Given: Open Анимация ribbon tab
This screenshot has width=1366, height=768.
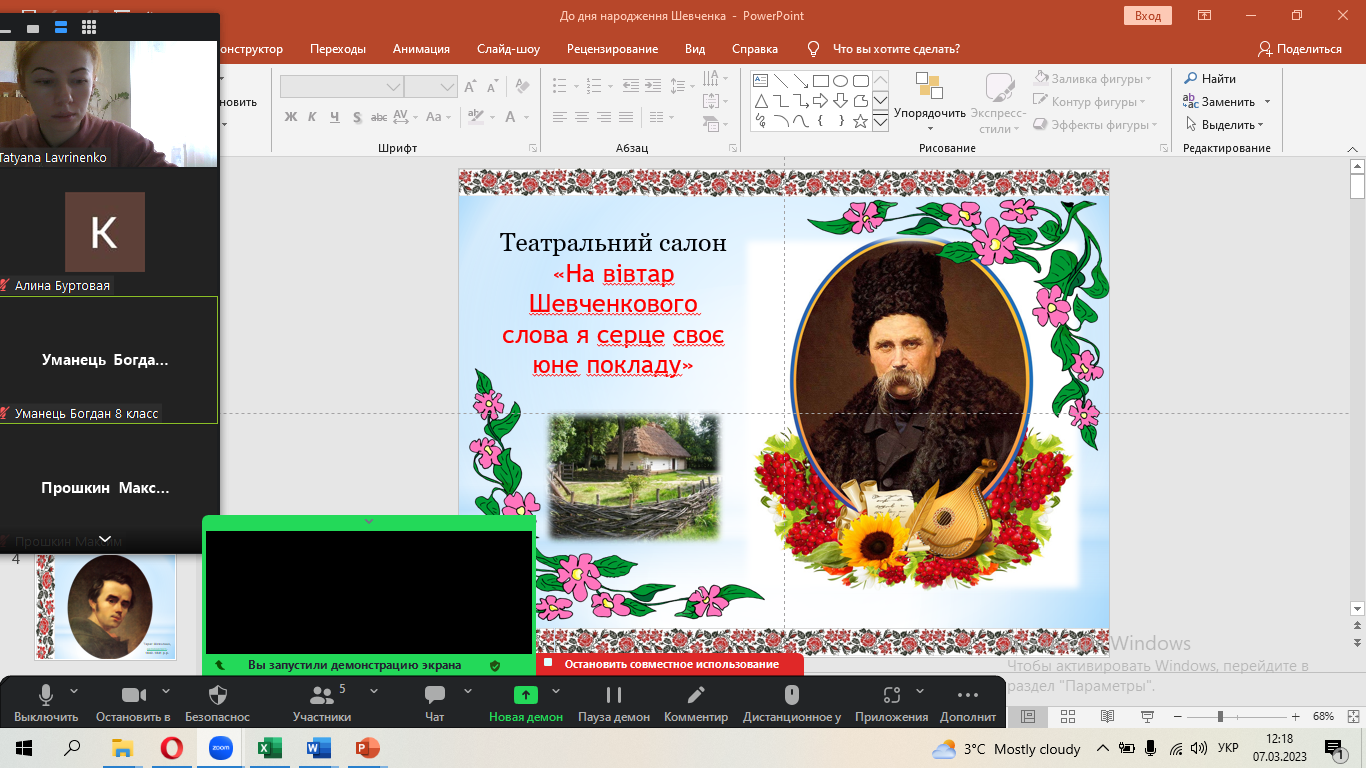Looking at the screenshot, I should coord(421,49).
